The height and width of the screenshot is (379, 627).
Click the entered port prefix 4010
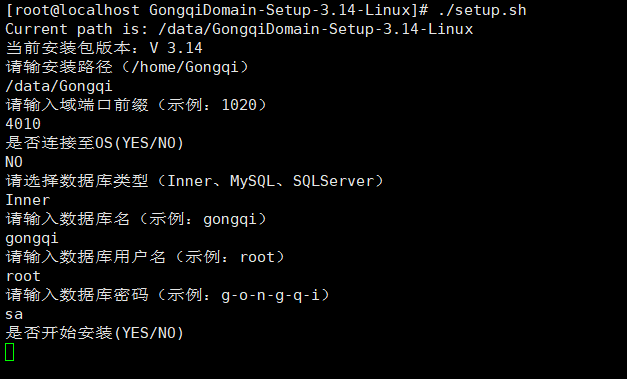tap(23, 124)
